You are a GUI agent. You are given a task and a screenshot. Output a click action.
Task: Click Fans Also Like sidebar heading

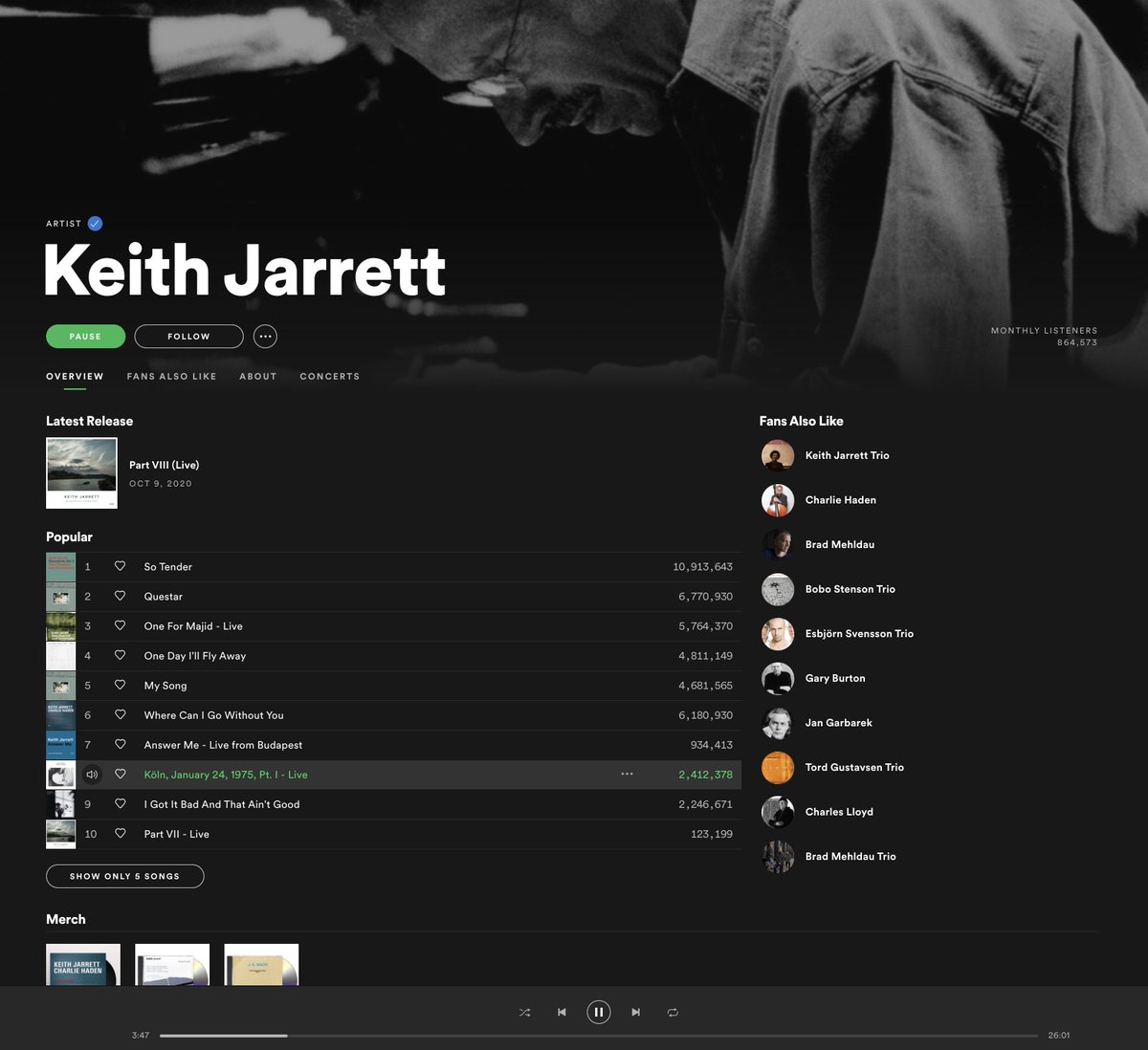click(x=801, y=421)
